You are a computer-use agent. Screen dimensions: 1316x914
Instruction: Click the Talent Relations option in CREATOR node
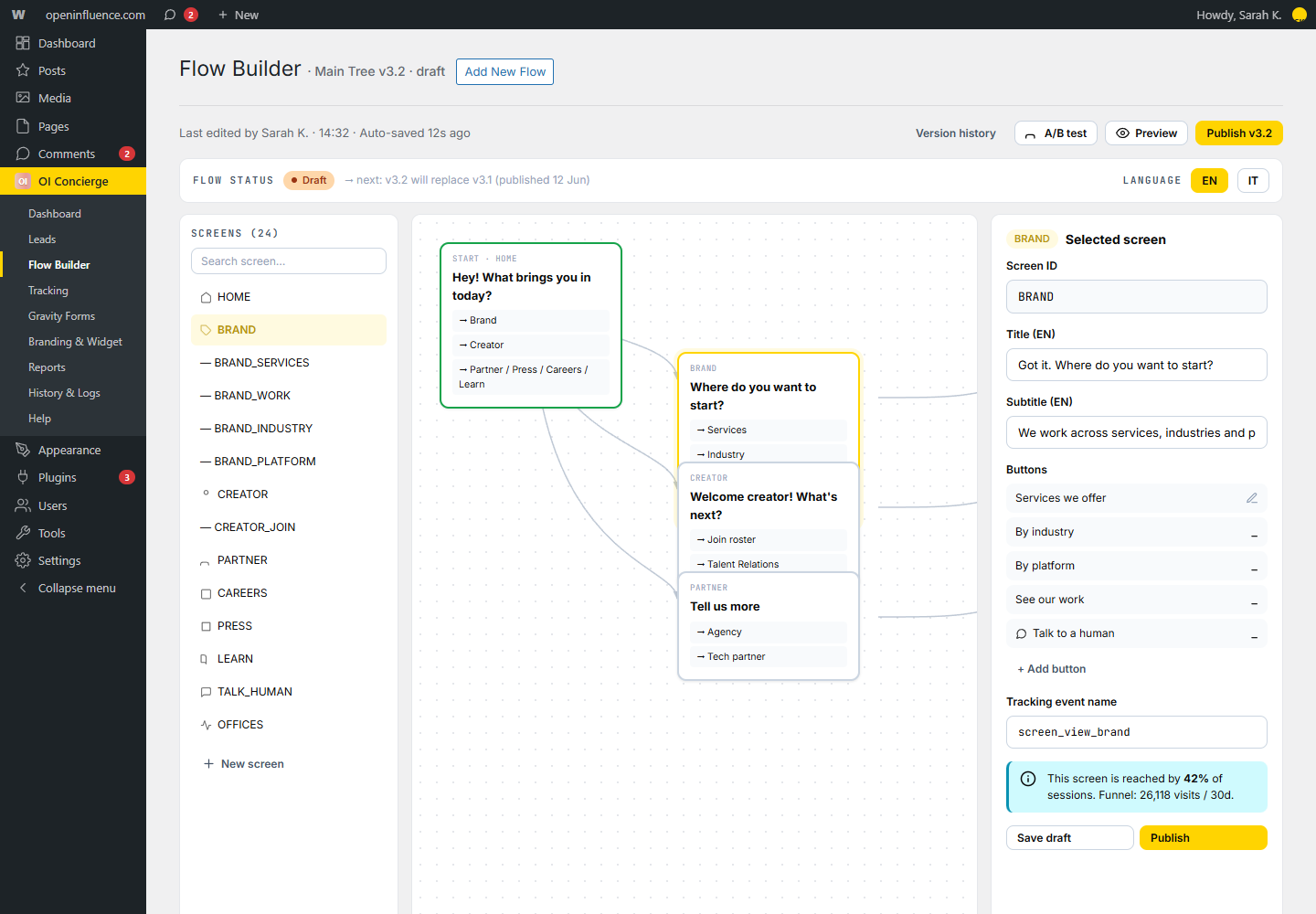[769, 564]
